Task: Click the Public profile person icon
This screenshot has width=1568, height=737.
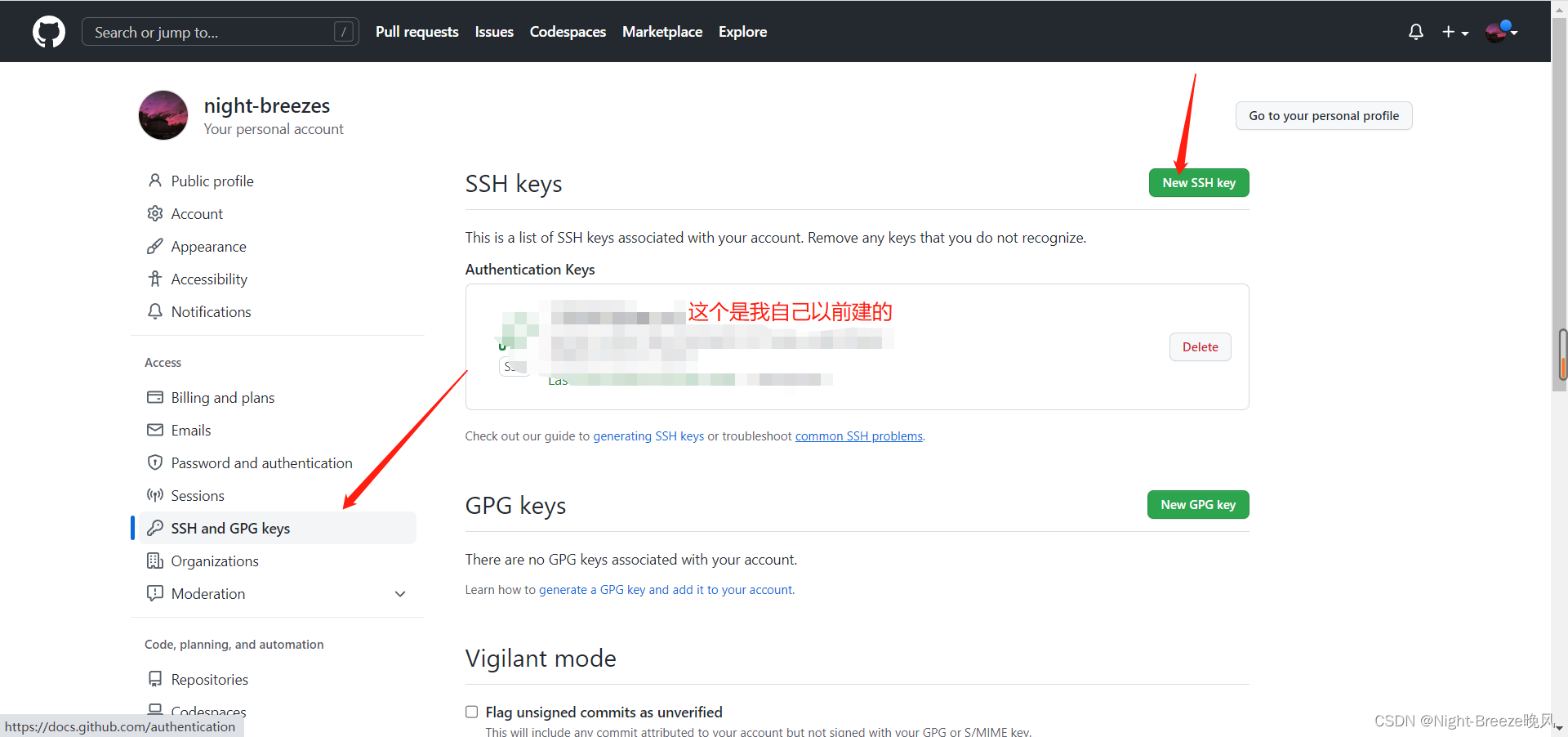Action: 155,181
